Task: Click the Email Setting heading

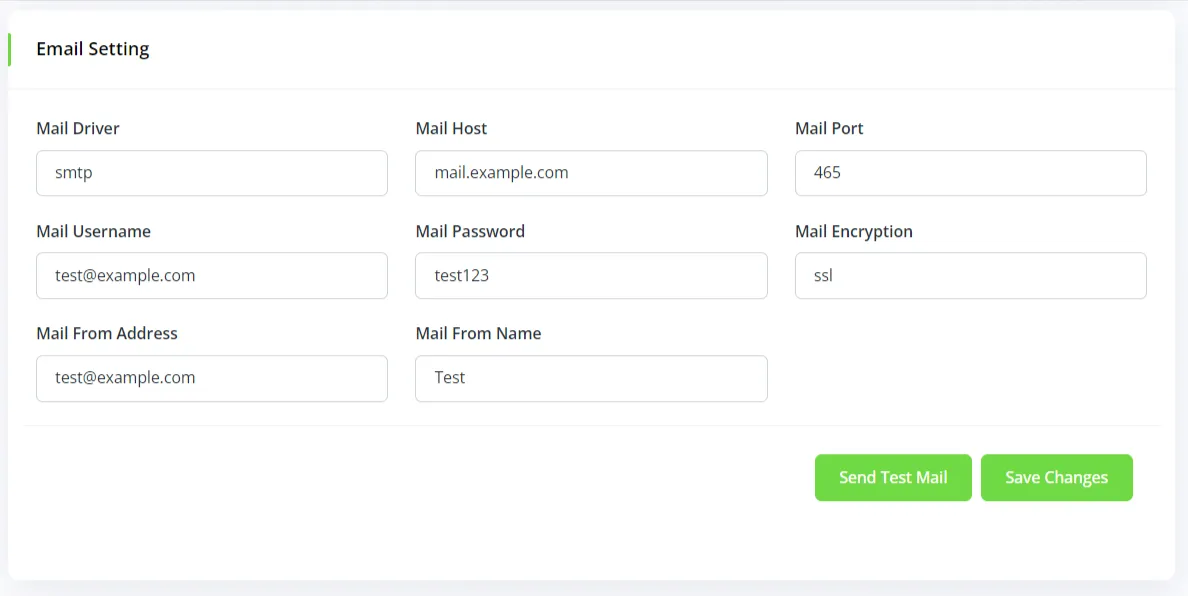Action: point(92,48)
